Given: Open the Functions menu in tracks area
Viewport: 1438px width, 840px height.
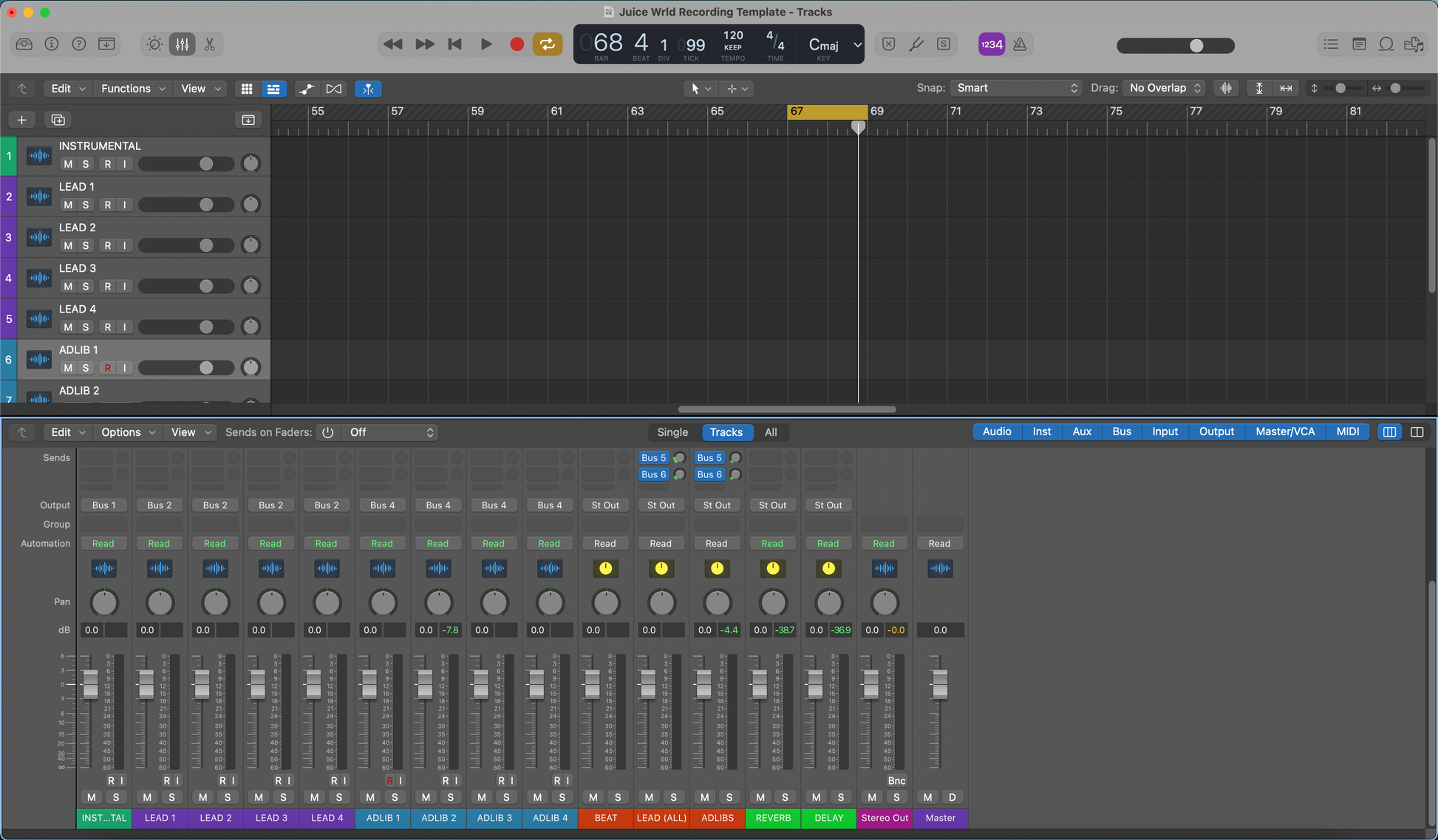Looking at the screenshot, I should pyautogui.click(x=132, y=89).
